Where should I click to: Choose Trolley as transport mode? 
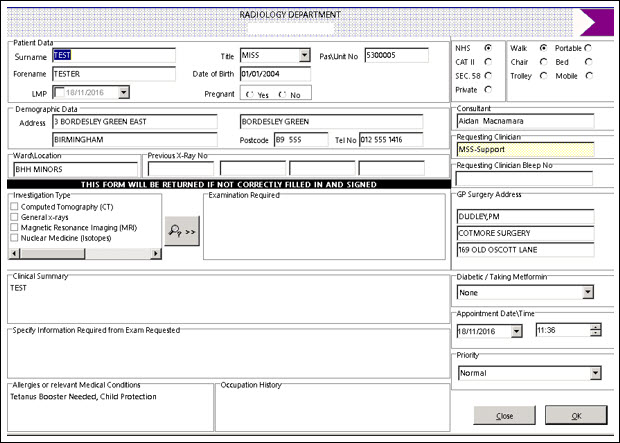[x=544, y=76]
